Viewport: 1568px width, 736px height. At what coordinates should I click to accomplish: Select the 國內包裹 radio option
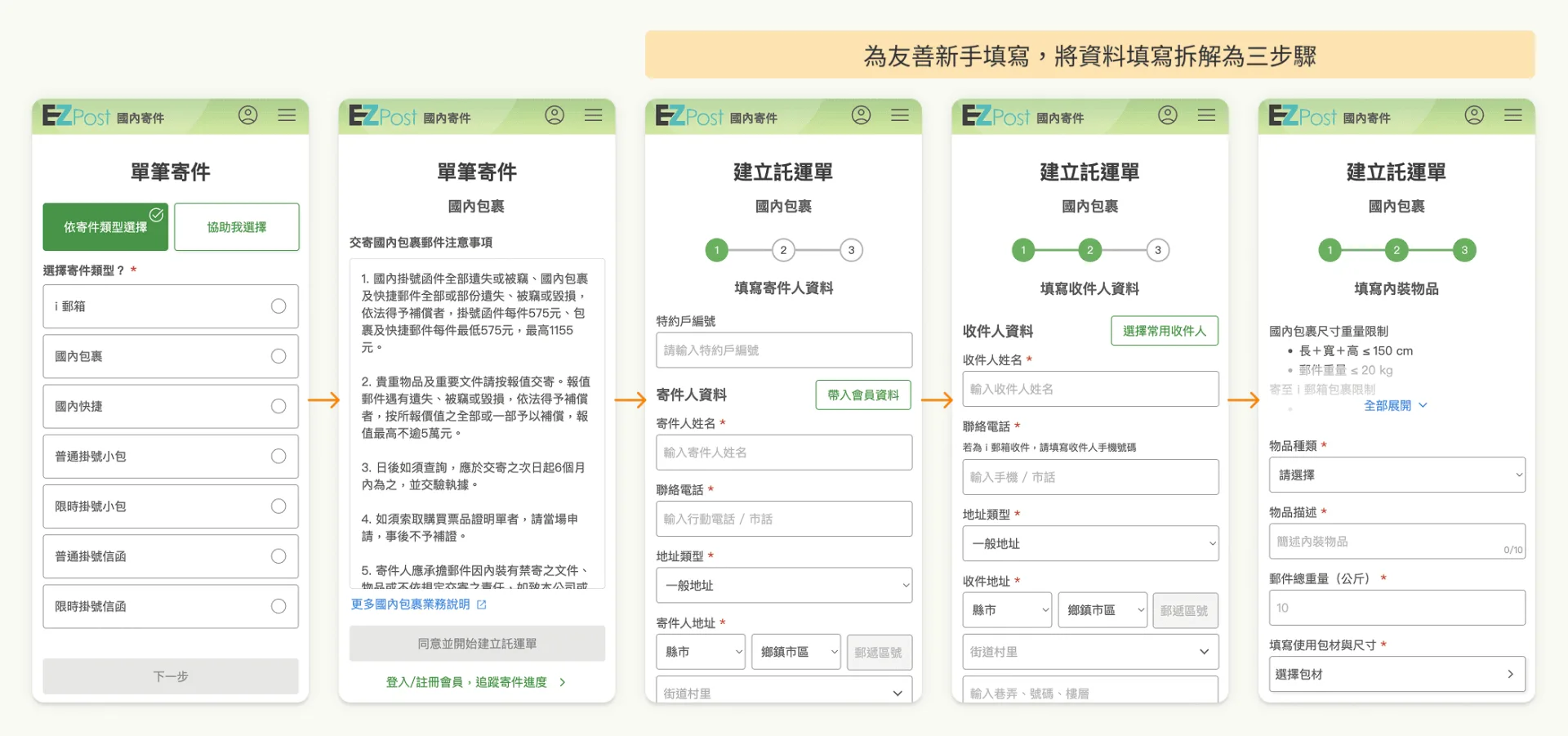coord(171,356)
